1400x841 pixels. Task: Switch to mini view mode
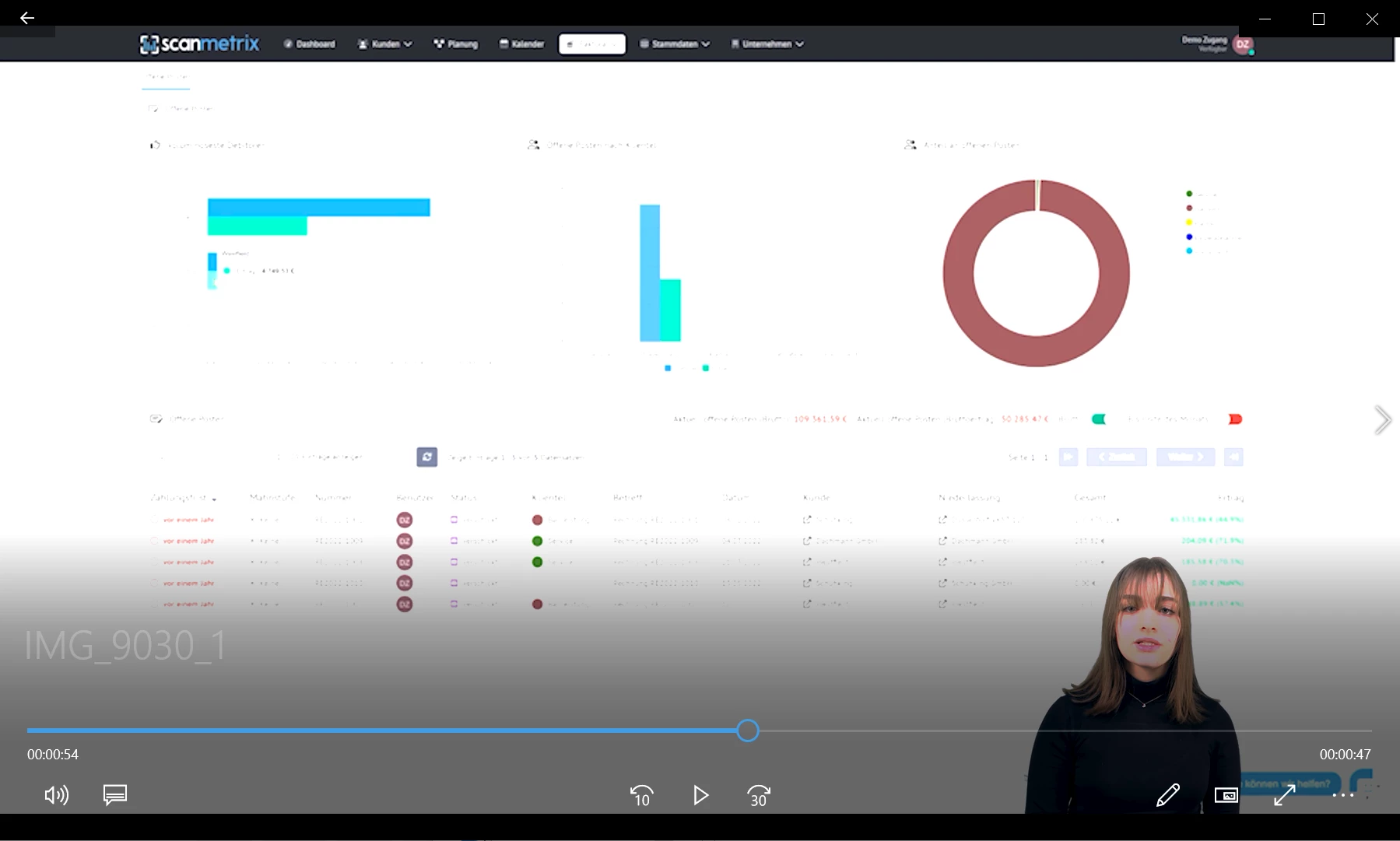[x=1226, y=795]
